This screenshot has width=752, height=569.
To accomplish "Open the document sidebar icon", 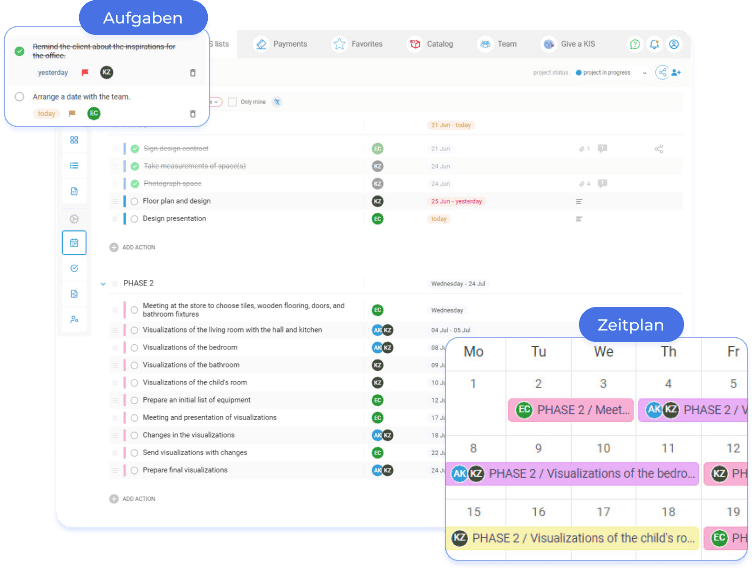I will coord(74,191).
